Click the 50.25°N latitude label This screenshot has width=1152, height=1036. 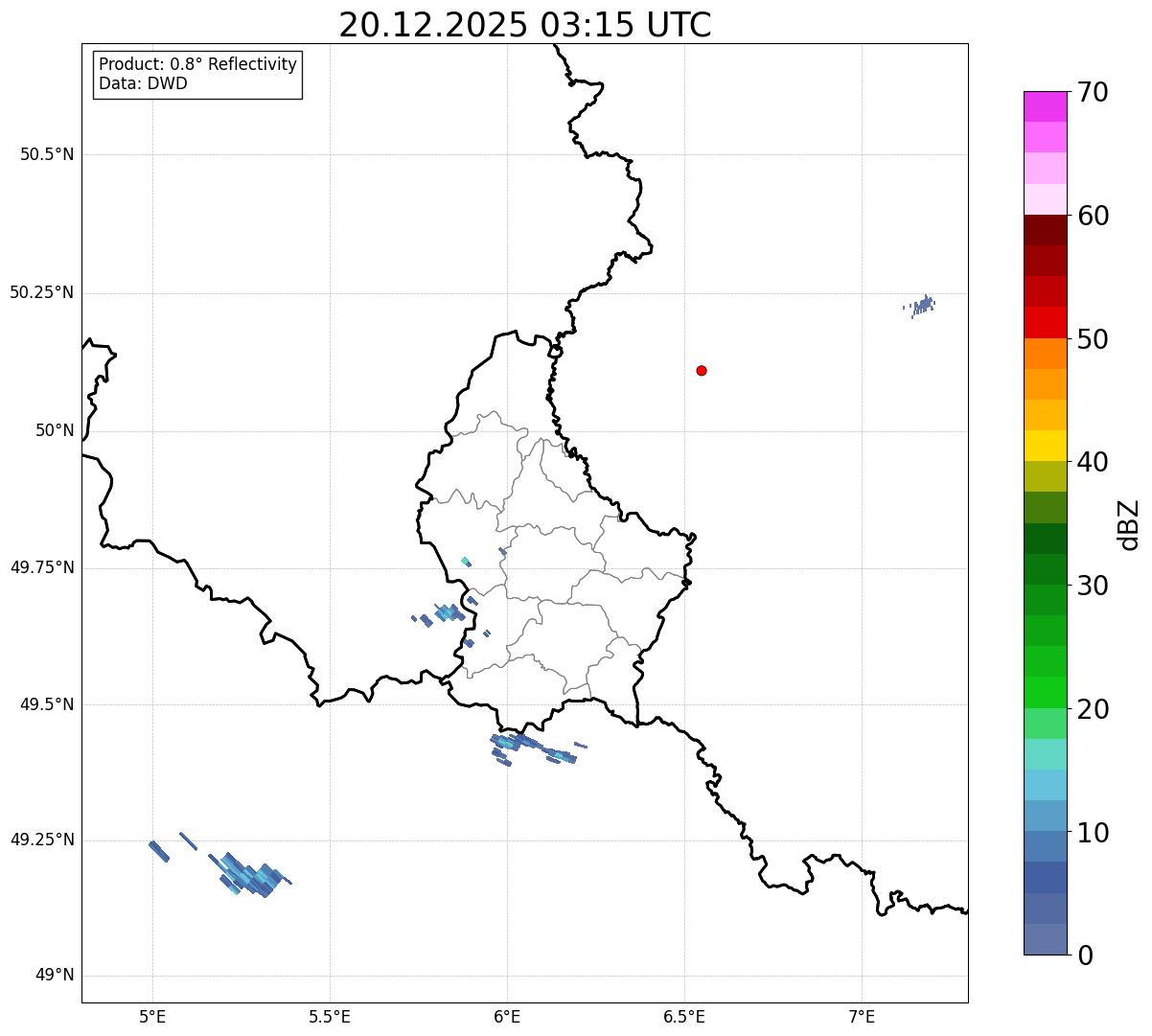[x=41, y=292]
